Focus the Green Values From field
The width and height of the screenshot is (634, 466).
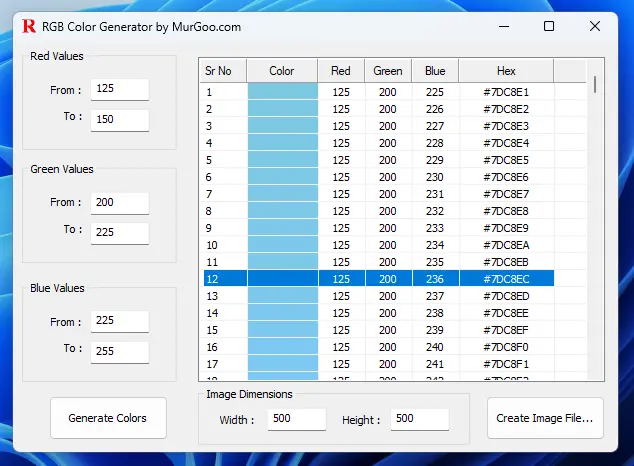120,203
